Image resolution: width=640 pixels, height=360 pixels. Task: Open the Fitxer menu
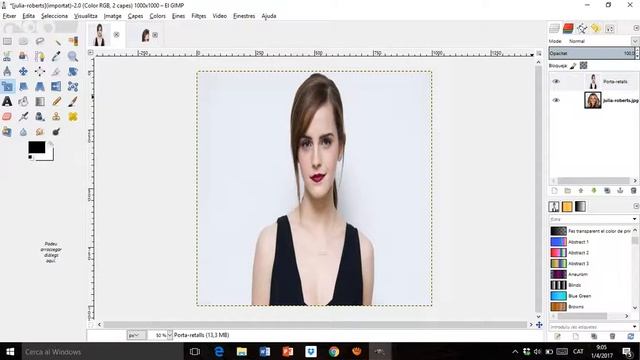click(9, 16)
